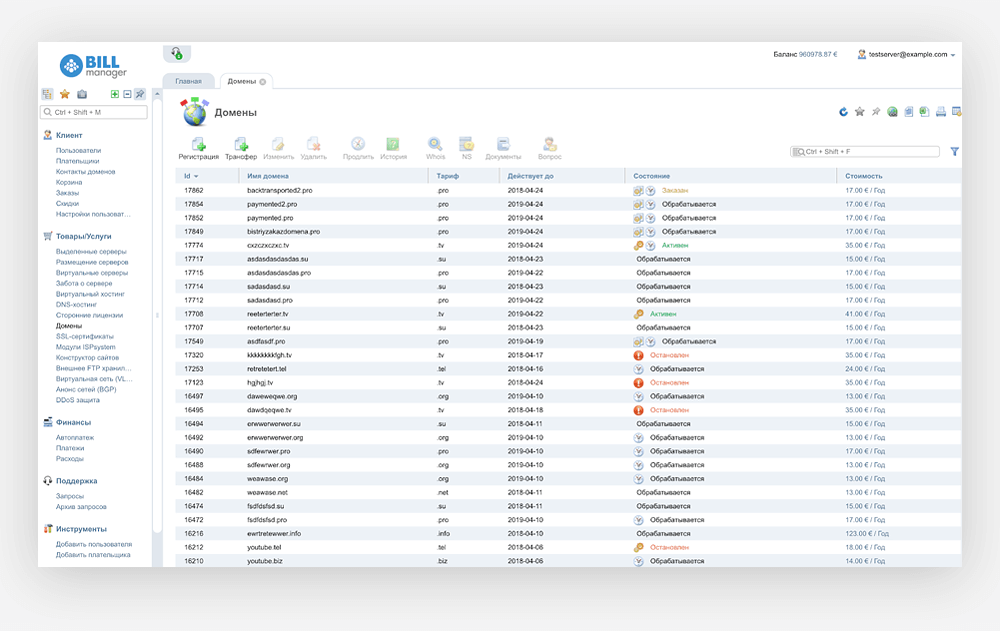
Task: Open the Id column sort dropdown
Action: (193, 174)
